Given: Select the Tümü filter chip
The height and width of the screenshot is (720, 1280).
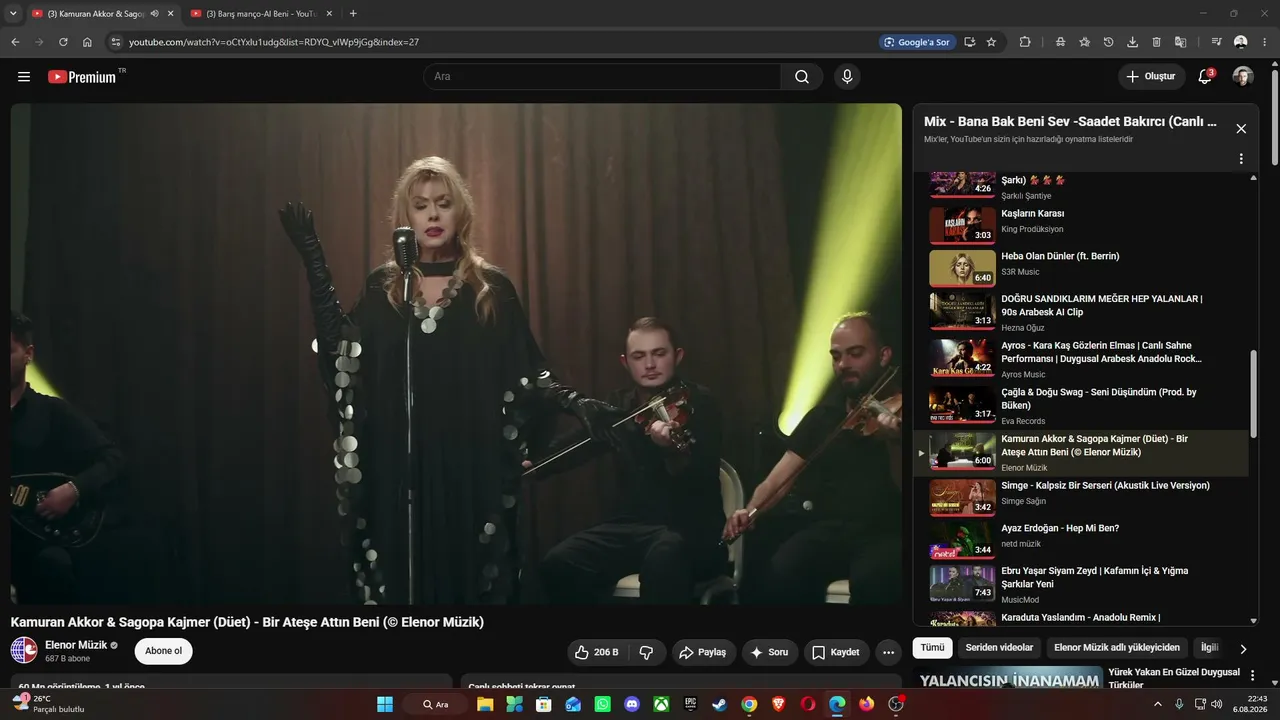Looking at the screenshot, I should tap(932, 648).
